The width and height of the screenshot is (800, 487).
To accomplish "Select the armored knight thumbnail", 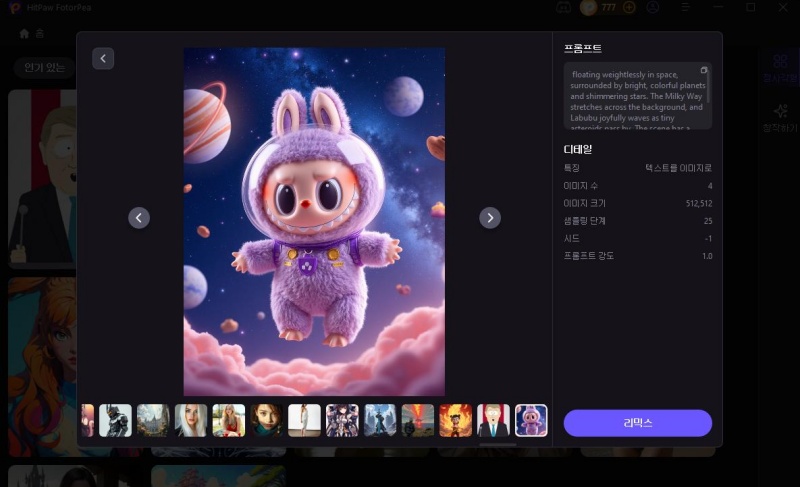I will 115,420.
